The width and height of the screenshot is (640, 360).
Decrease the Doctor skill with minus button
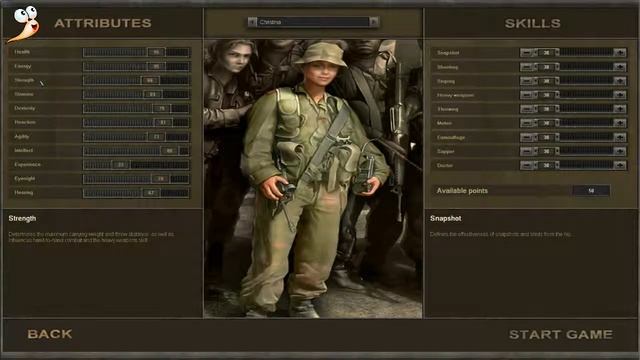tap(527, 165)
